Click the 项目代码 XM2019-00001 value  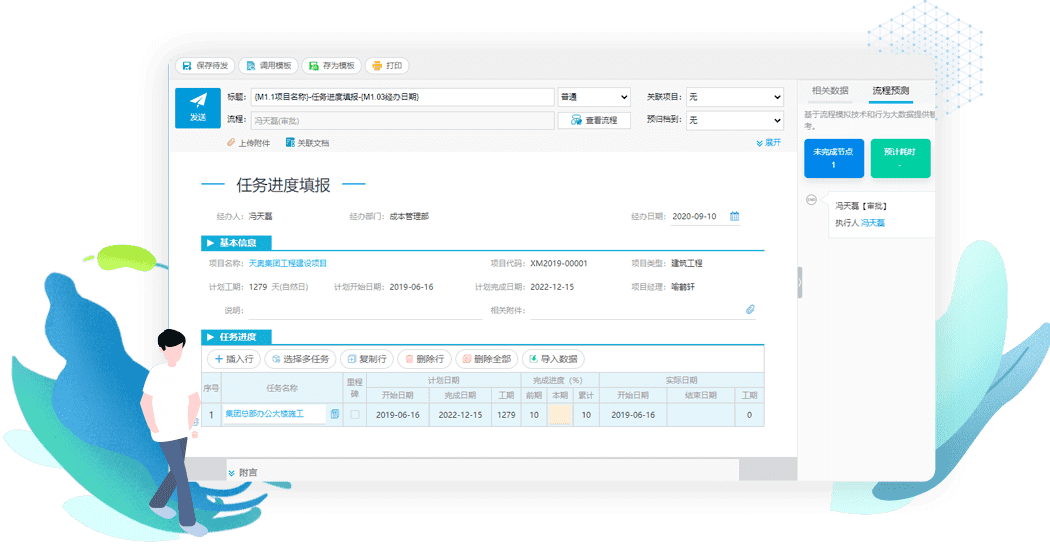pos(558,264)
